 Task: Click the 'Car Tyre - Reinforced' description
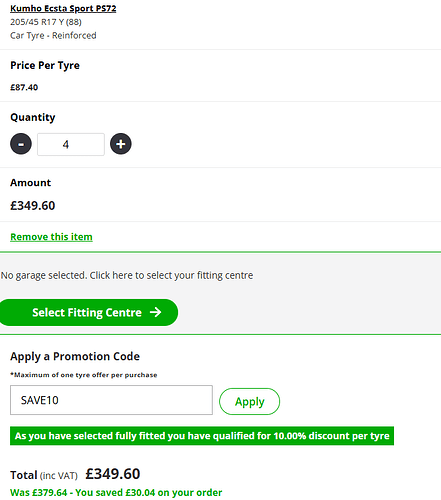click(x=53, y=35)
